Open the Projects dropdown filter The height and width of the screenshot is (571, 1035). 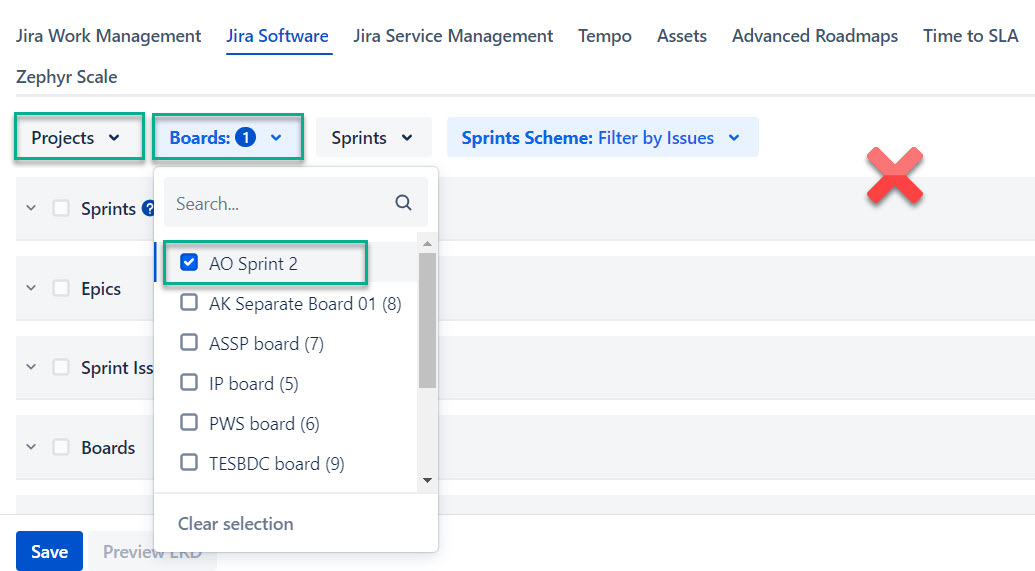76,138
